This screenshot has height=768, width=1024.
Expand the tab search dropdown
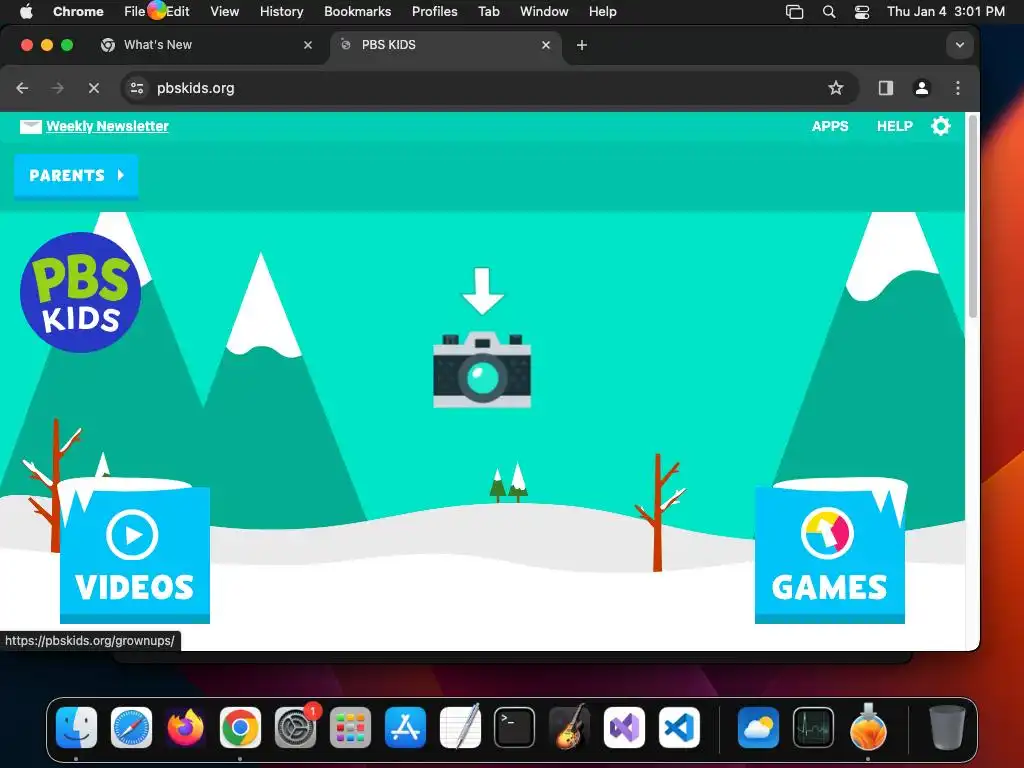[x=959, y=45]
